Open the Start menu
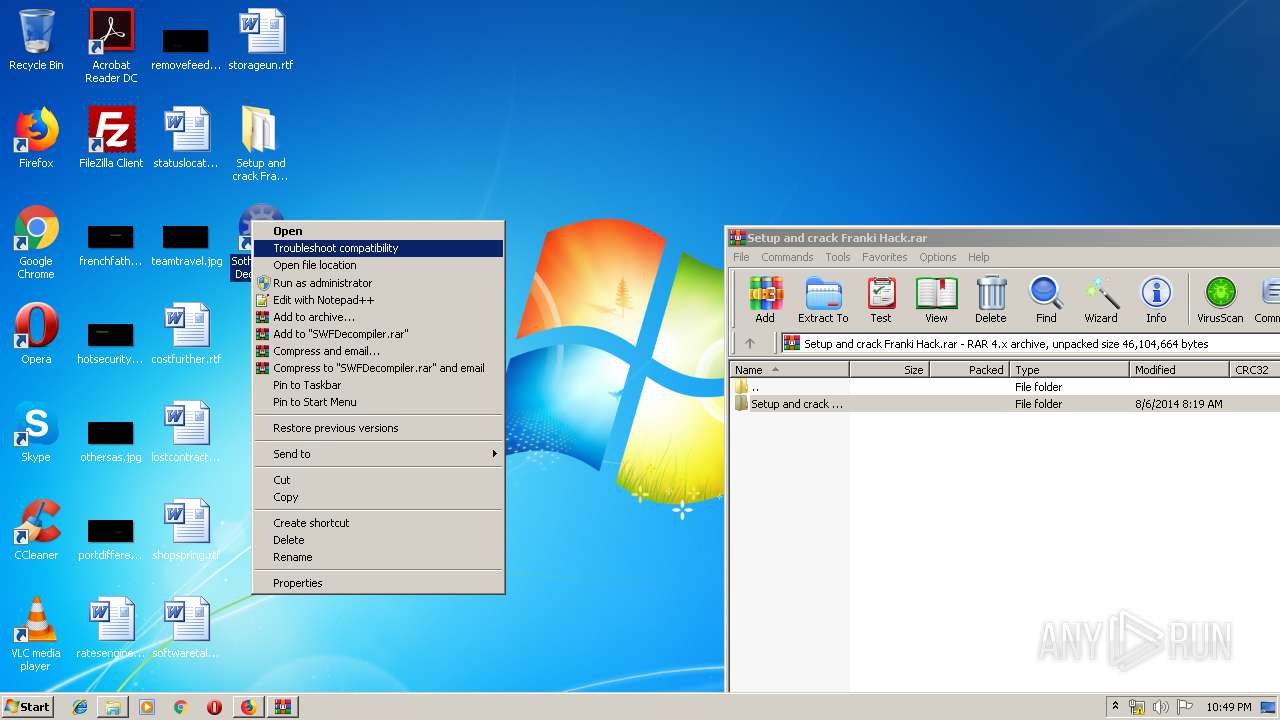 pos(28,706)
